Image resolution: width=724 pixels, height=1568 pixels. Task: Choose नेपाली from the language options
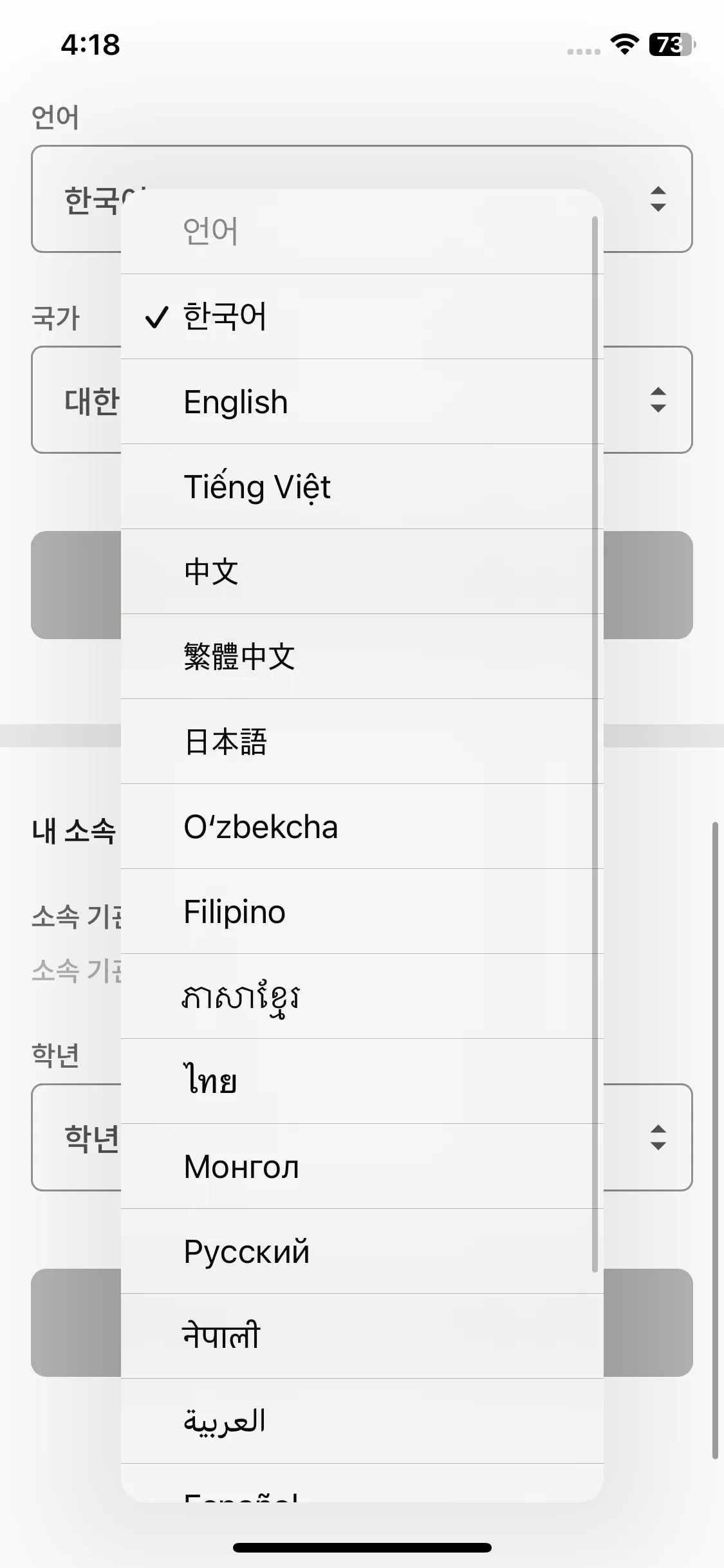point(220,1336)
